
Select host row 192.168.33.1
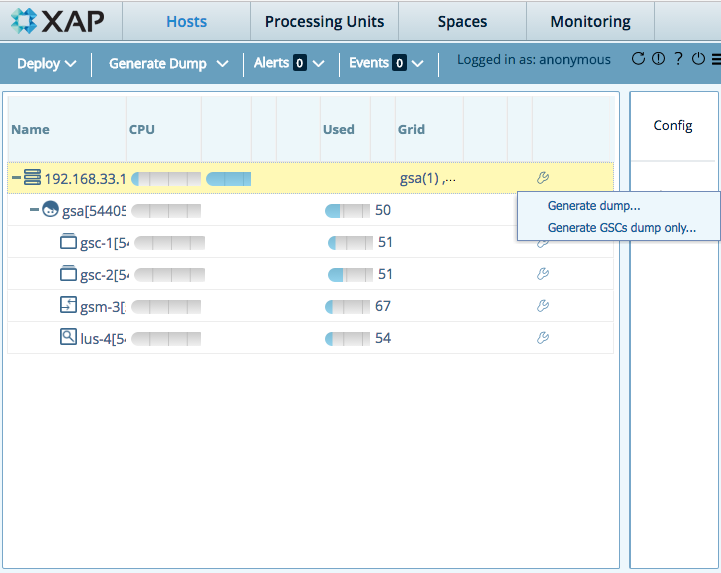(310, 178)
